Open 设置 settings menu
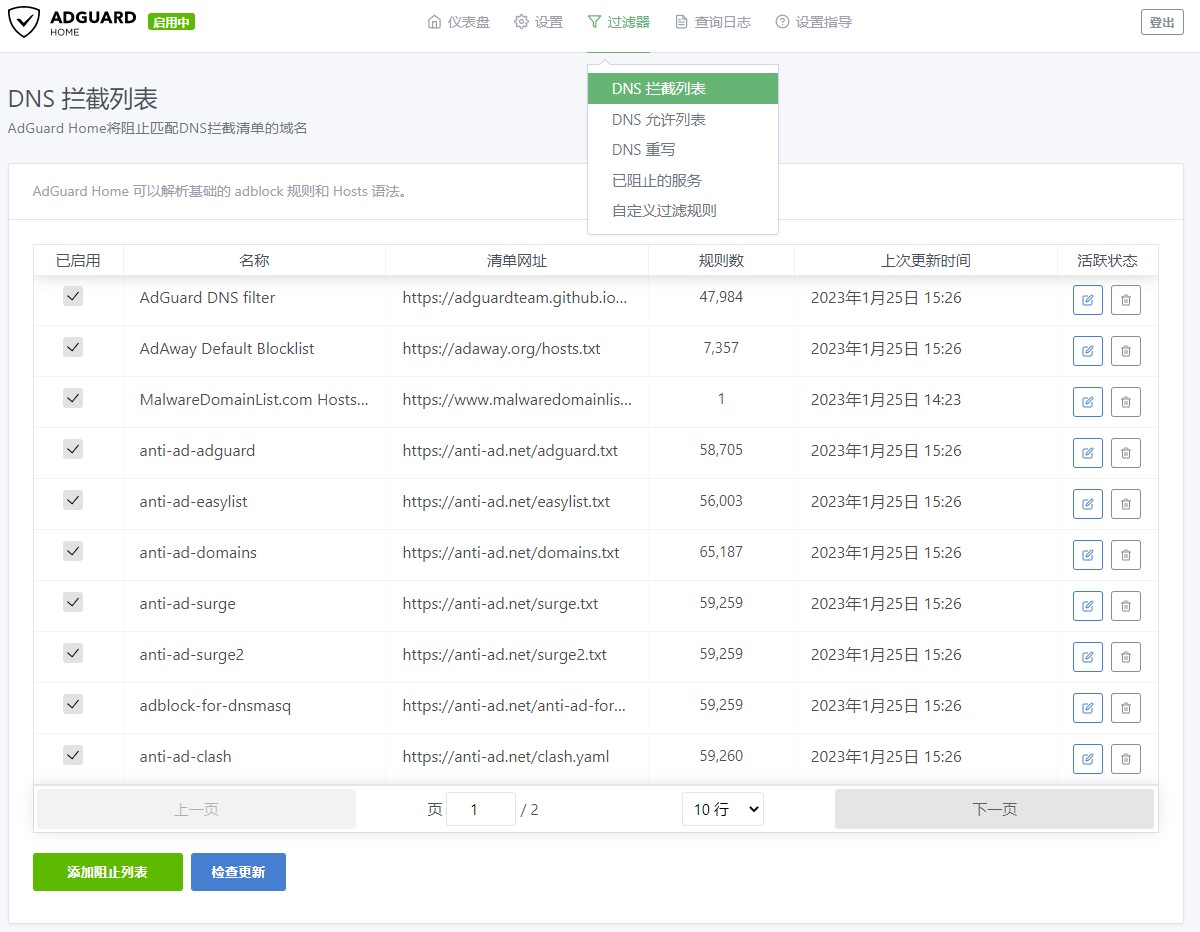Viewport: 1200px width, 932px height. pyautogui.click(x=539, y=22)
